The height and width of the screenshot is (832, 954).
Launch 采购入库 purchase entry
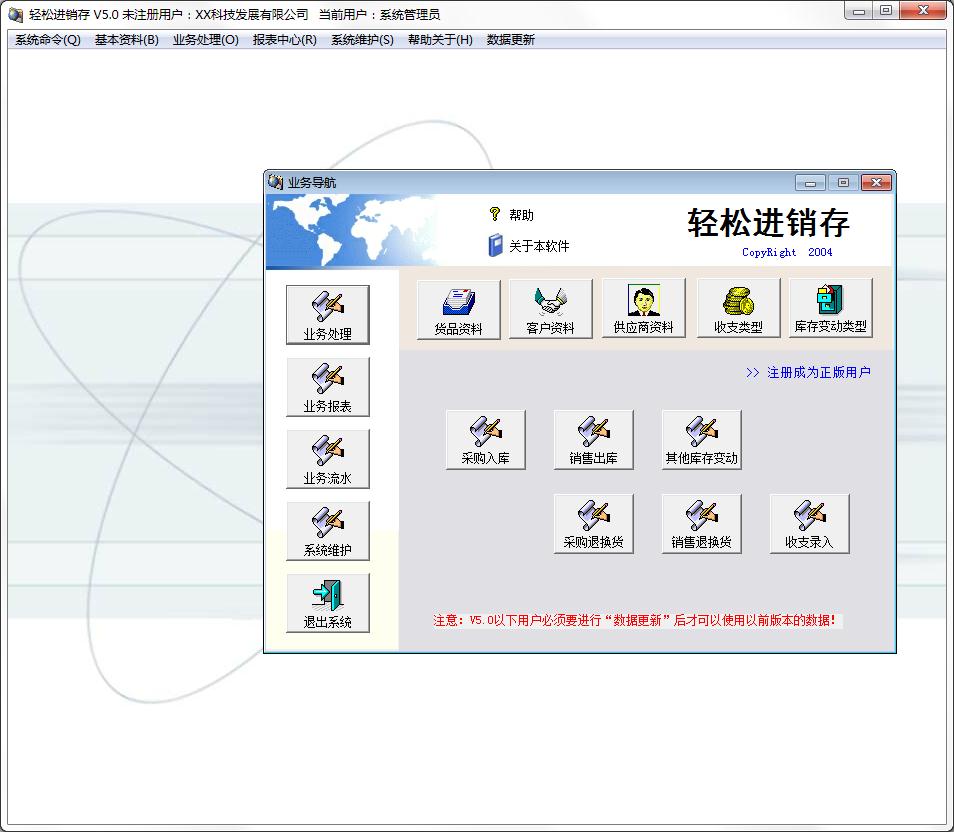[x=486, y=439]
